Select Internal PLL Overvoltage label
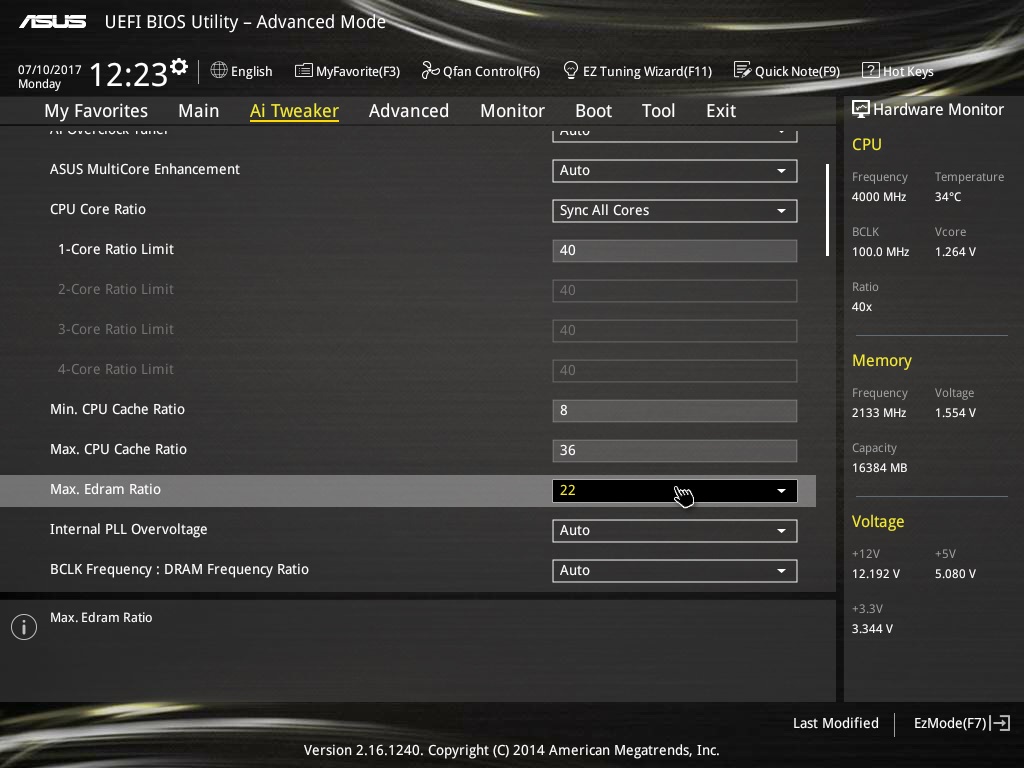1024x768 pixels. pos(129,529)
